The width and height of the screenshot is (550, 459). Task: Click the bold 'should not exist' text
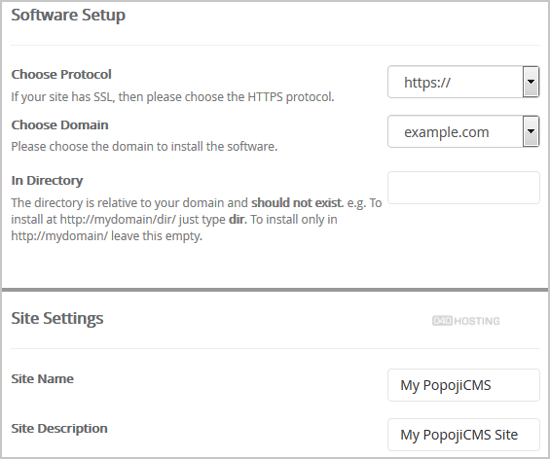[x=297, y=203]
